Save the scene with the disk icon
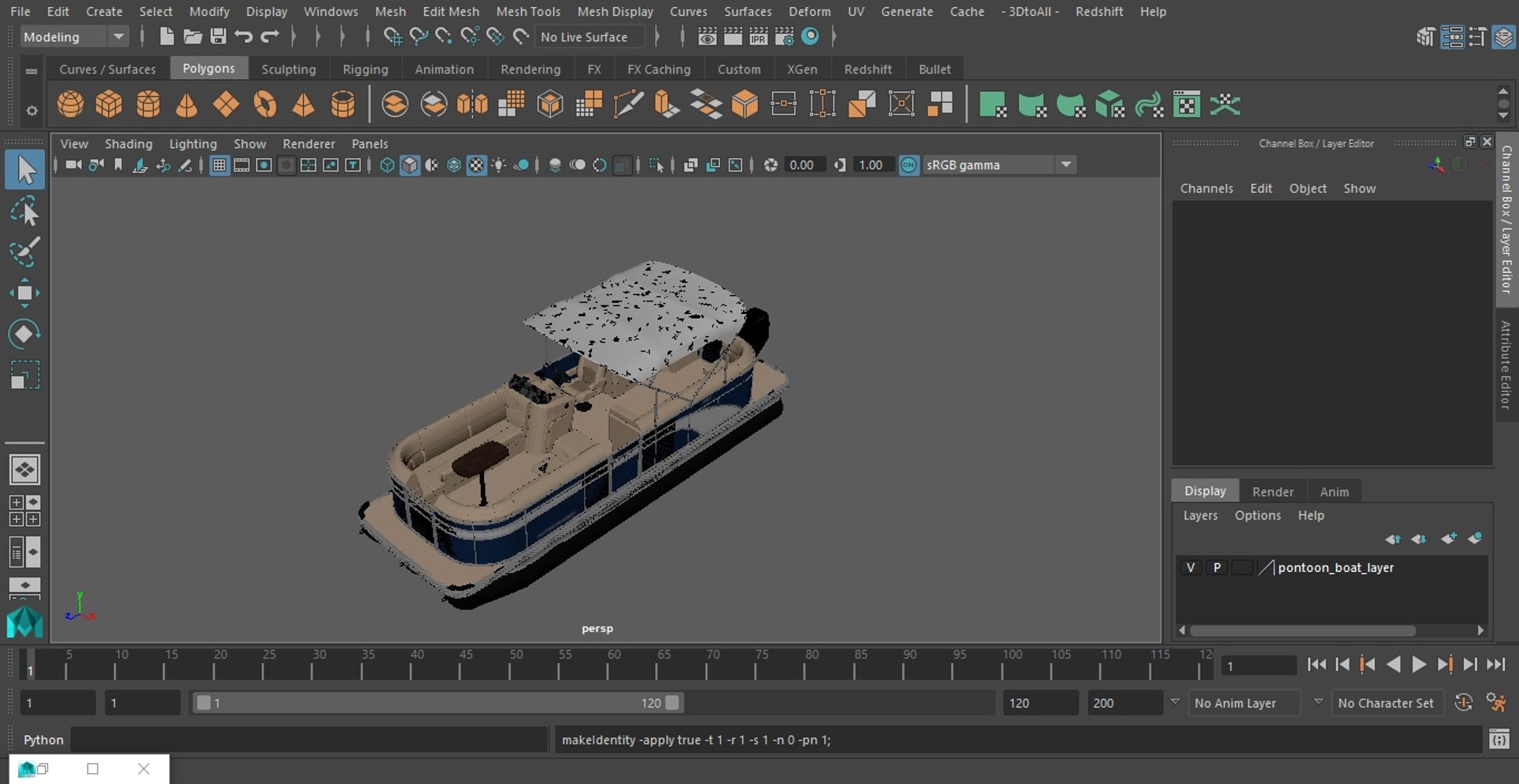Screen dimensions: 1519x784 click(218, 36)
